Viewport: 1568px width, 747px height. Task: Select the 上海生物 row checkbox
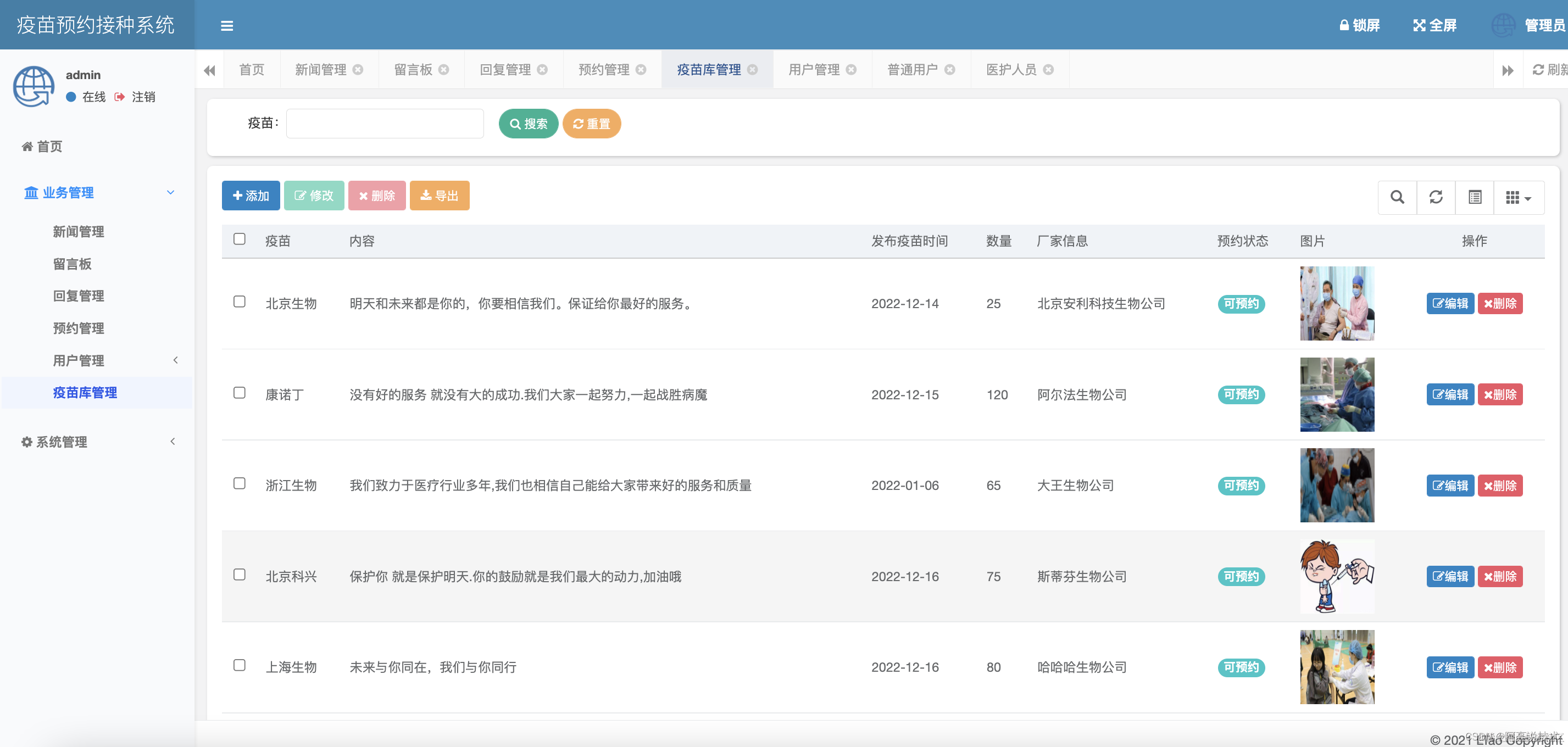point(239,665)
